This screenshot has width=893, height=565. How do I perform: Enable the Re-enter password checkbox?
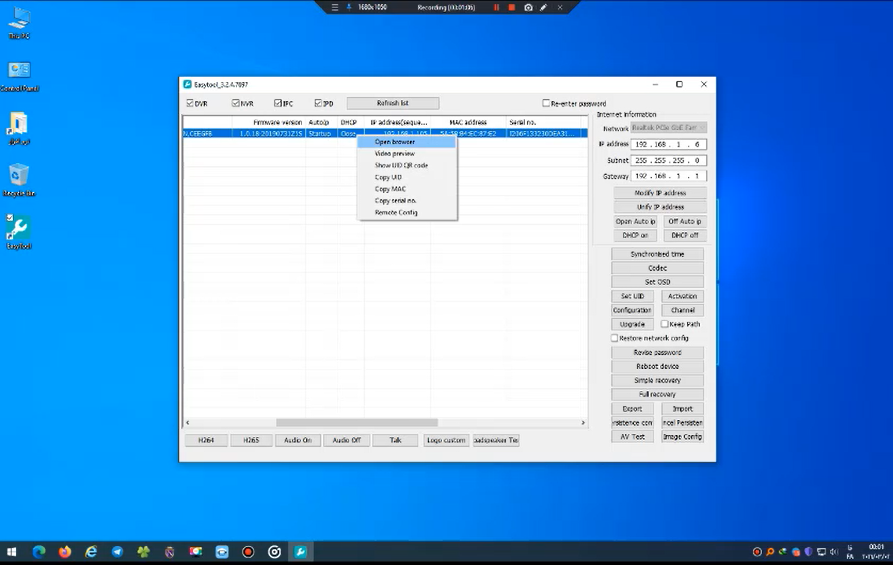tap(546, 103)
